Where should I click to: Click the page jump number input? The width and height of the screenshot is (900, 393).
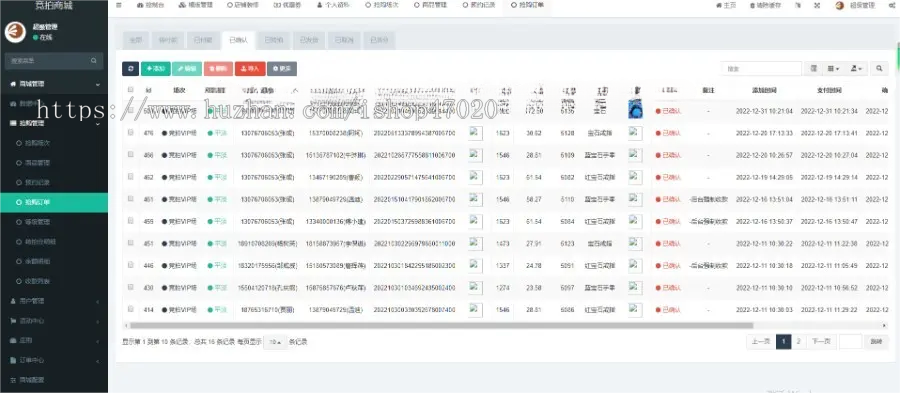pyautogui.click(x=851, y=342)
